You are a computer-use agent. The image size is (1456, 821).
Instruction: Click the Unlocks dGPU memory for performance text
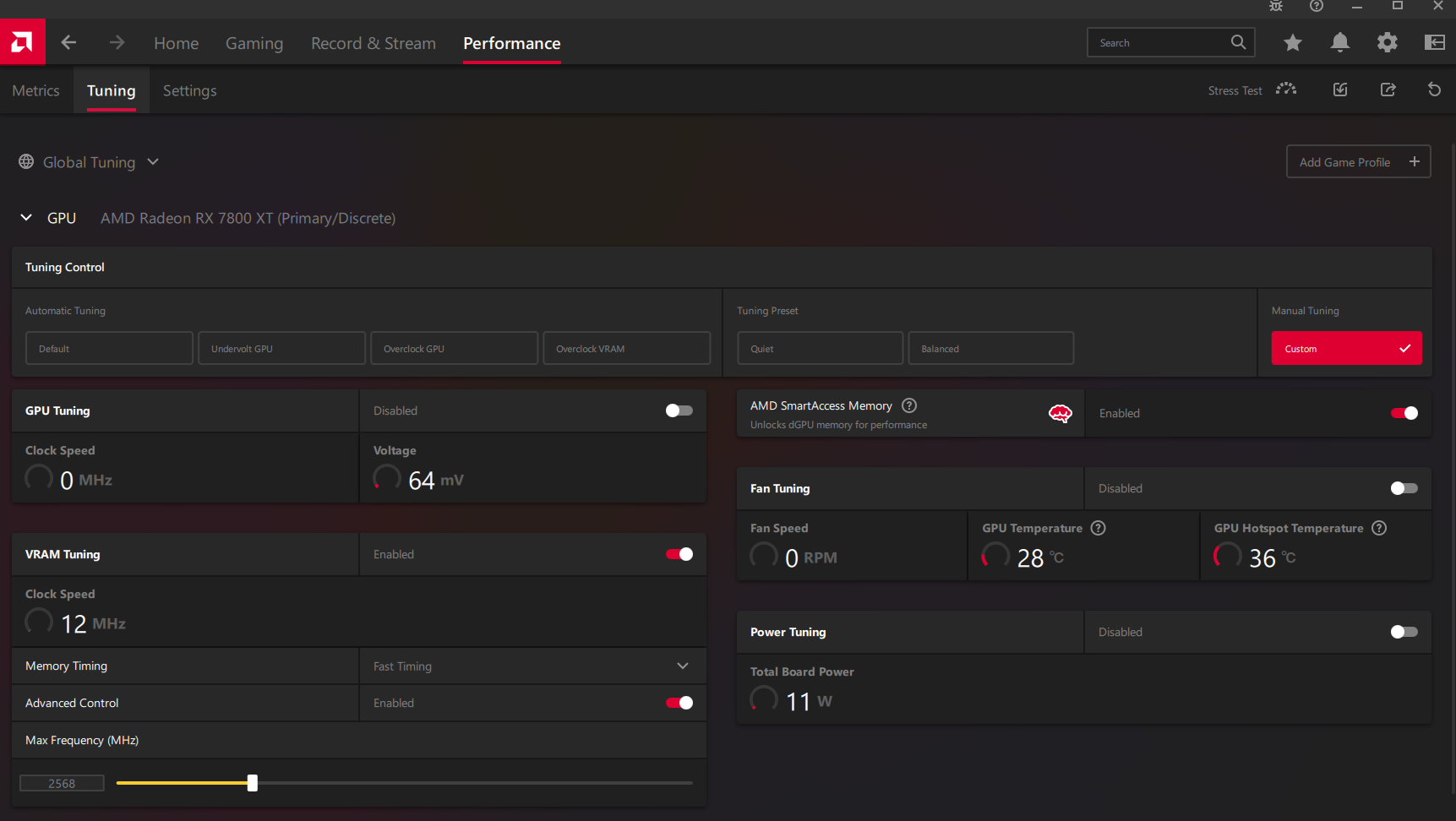(x=838, y=425)
